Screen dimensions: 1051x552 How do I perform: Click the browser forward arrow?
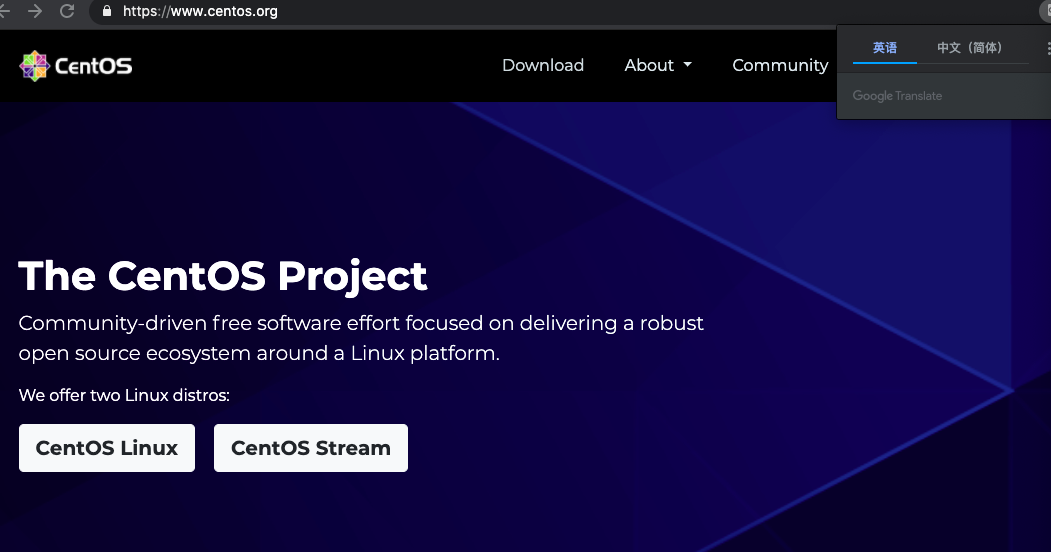tap(35, 11)
